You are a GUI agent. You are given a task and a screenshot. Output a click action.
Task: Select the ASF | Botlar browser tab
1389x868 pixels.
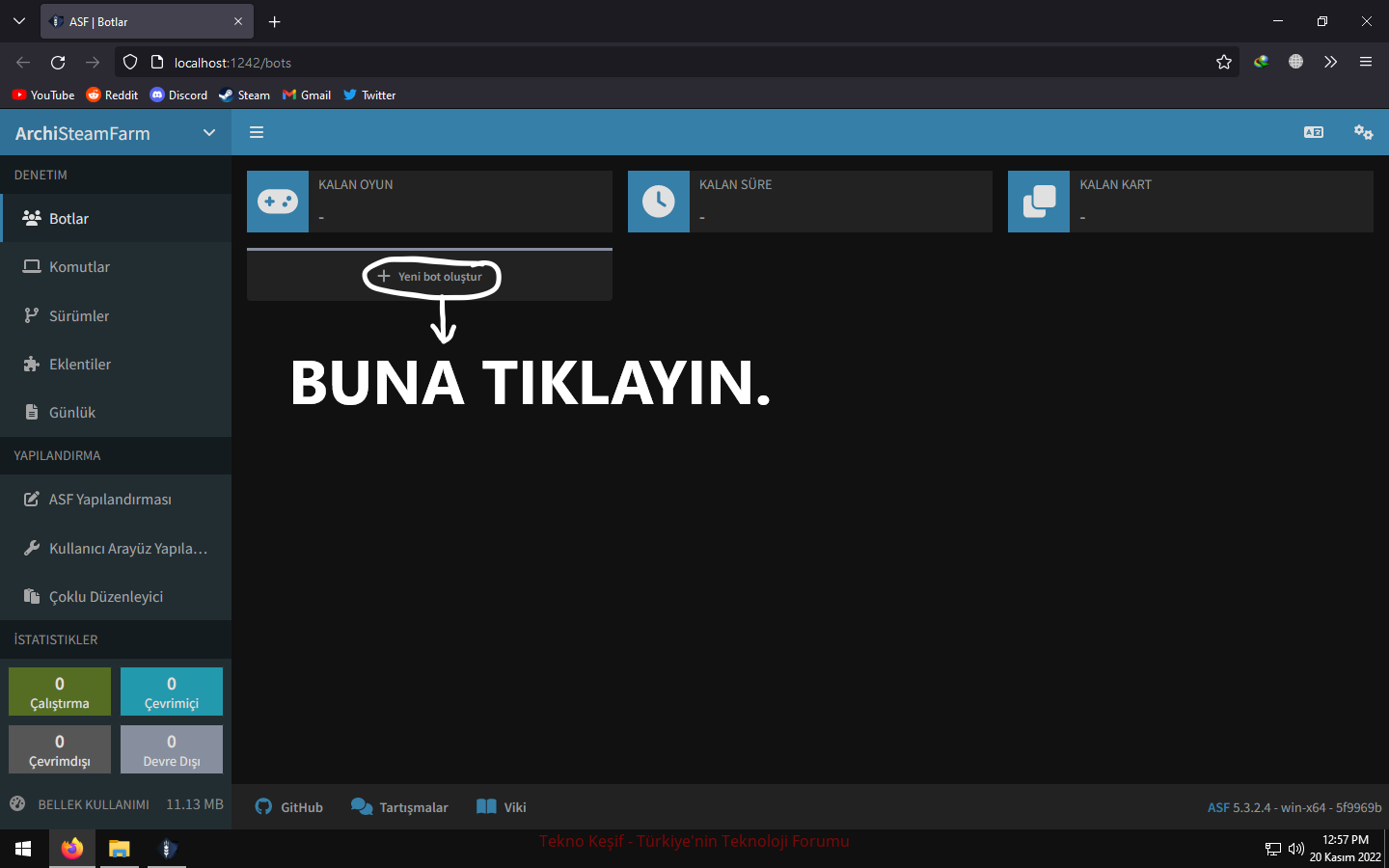[147, 21]
